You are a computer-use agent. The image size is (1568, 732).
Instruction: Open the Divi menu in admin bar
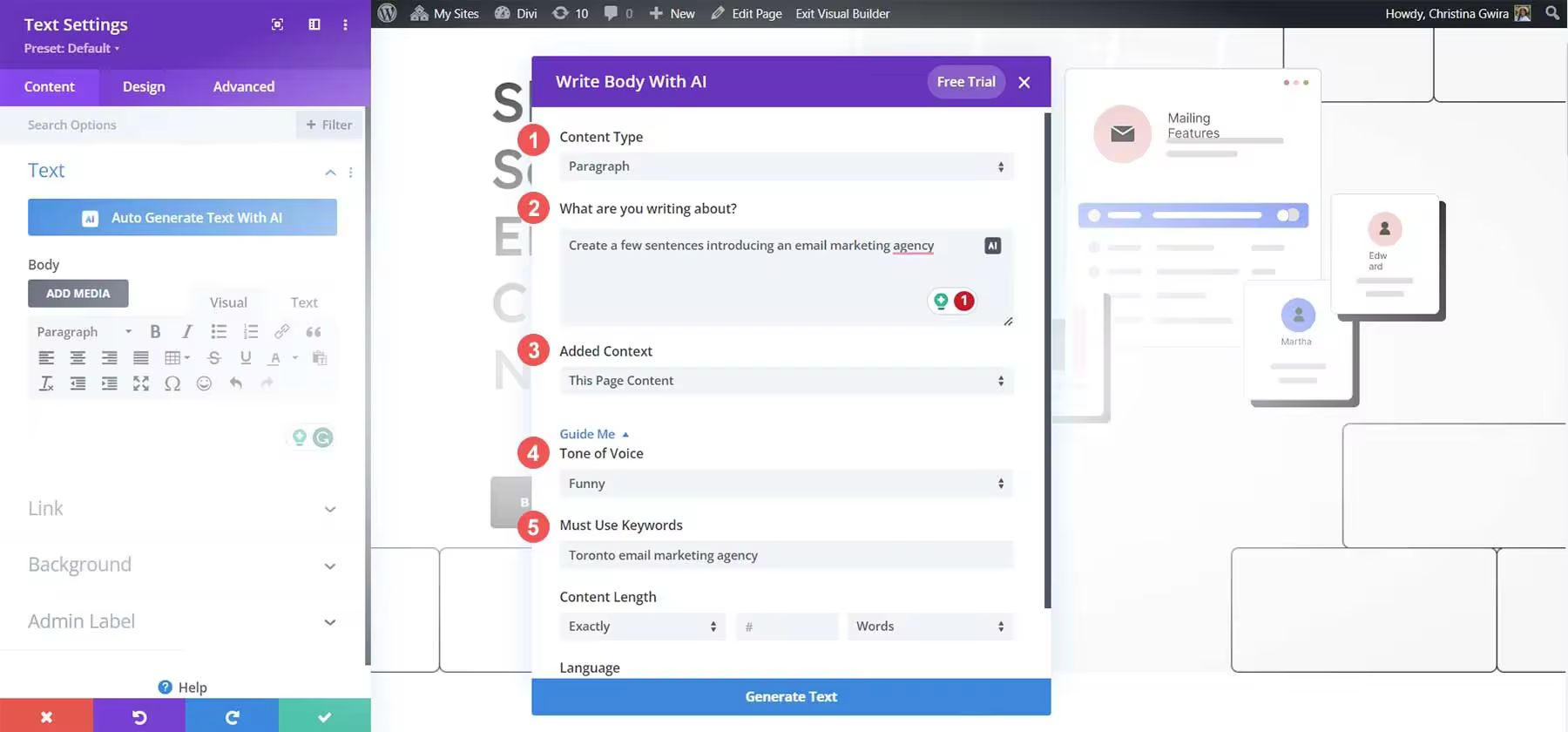[516, 13]
